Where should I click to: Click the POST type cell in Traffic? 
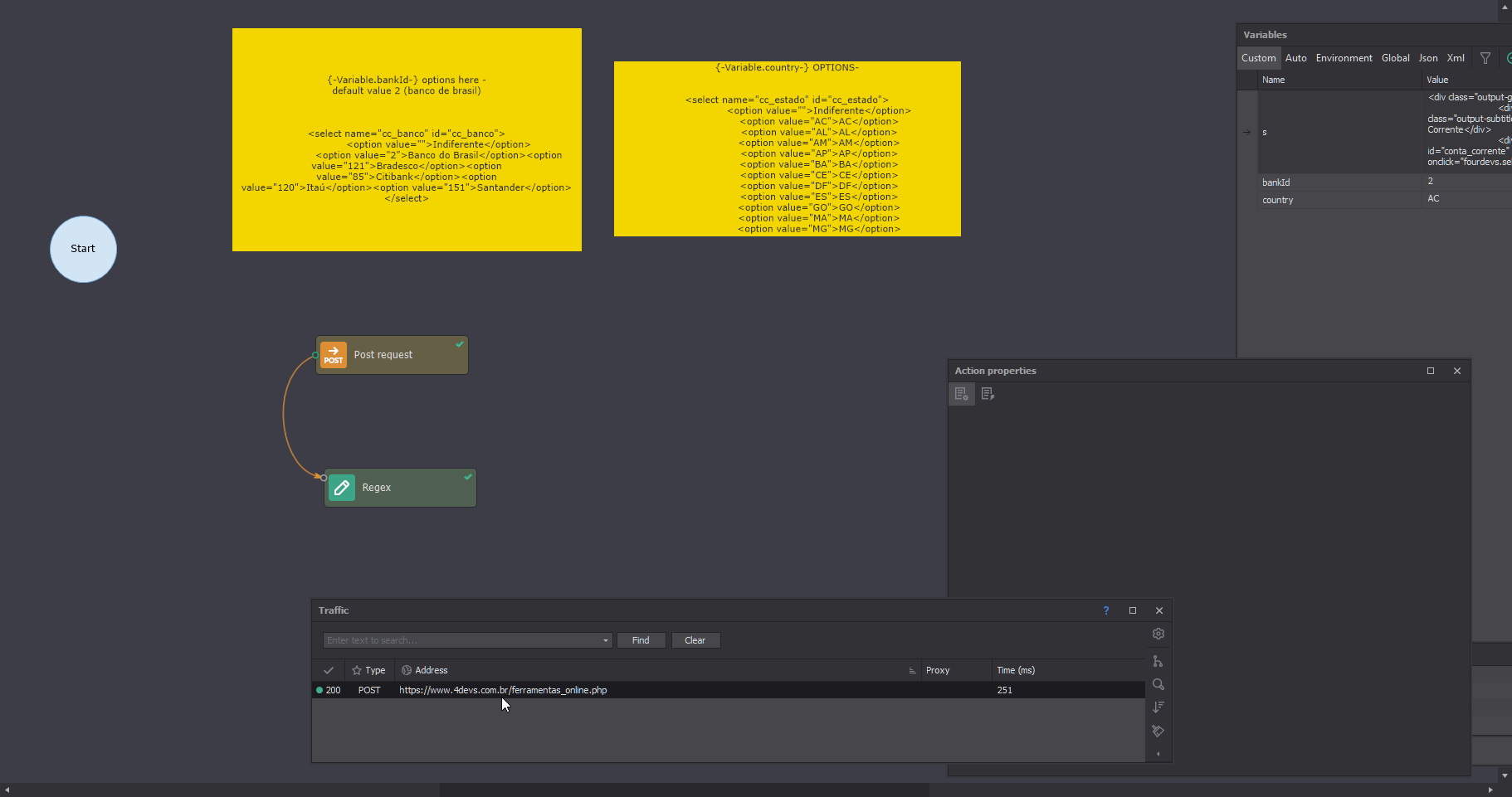click(x=369, y=690)
